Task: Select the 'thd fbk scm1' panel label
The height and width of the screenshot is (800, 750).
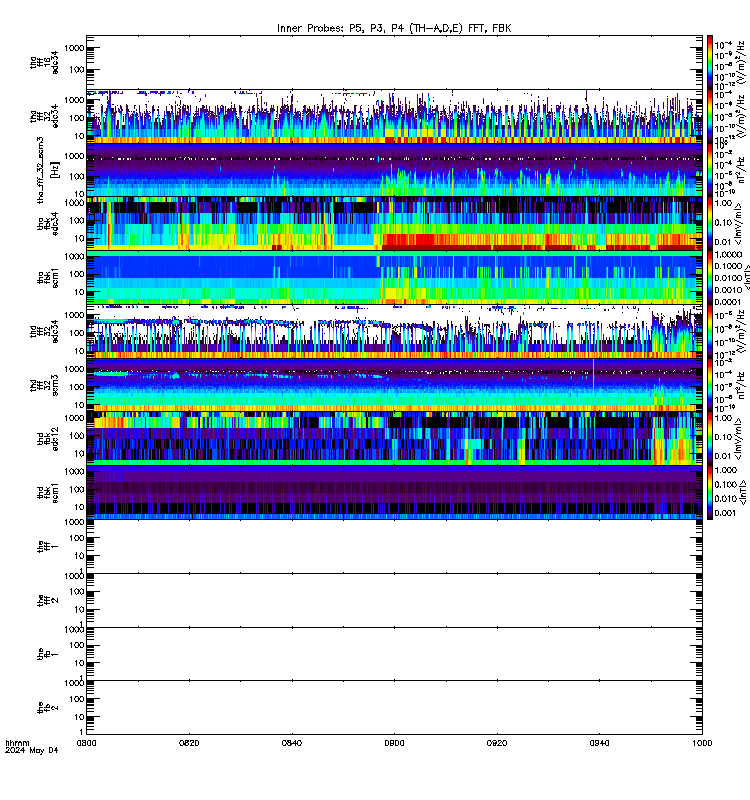Action: 48,493
